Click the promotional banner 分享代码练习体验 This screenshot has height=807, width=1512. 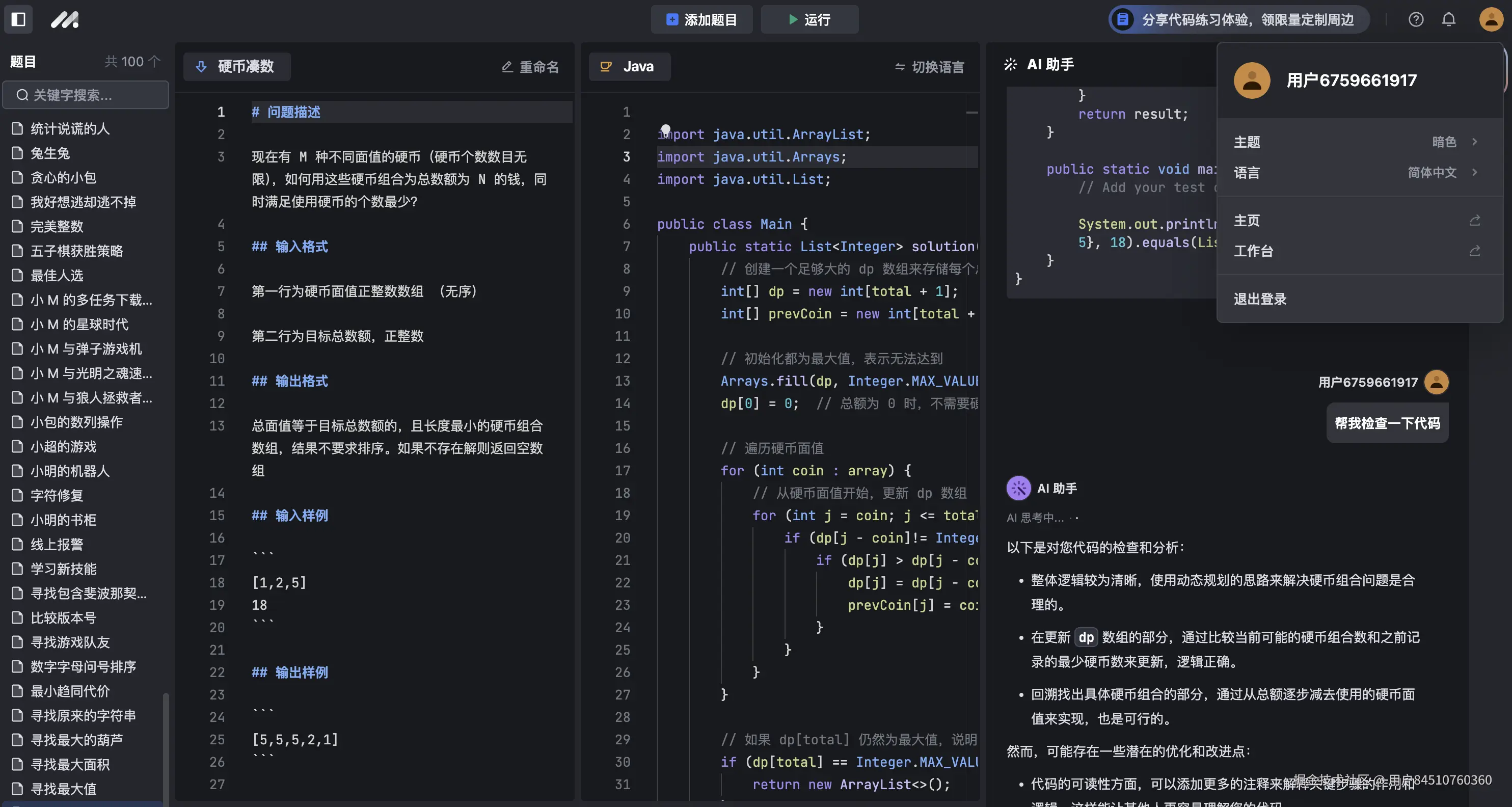coord(1238,19)
